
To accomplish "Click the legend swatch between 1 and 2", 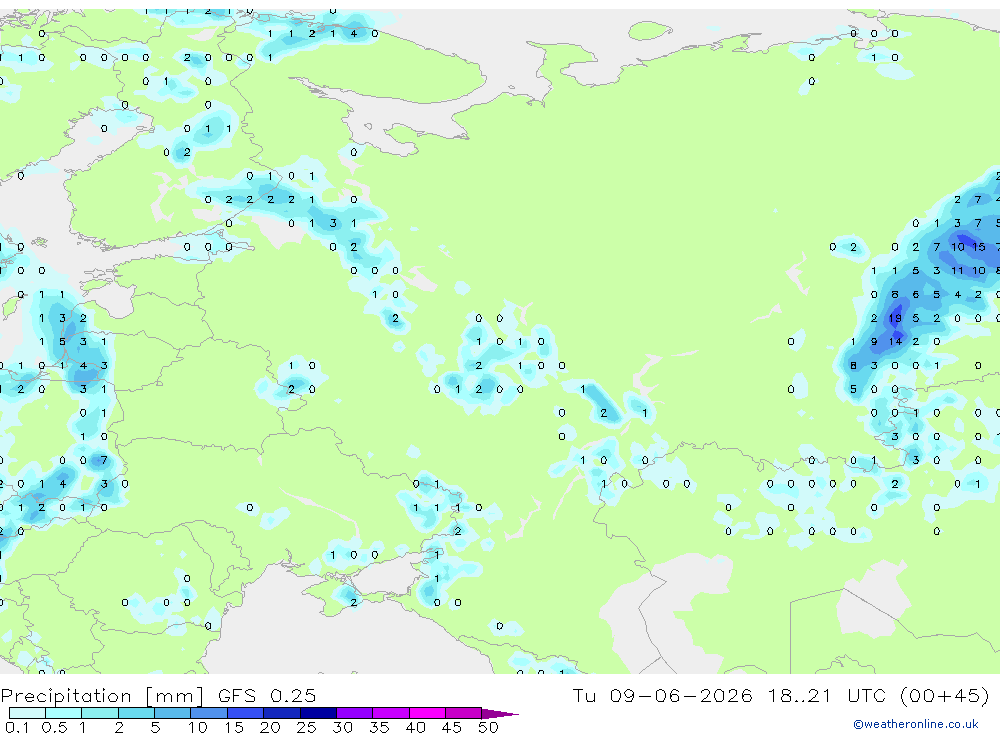I will [x=99, y=713].
